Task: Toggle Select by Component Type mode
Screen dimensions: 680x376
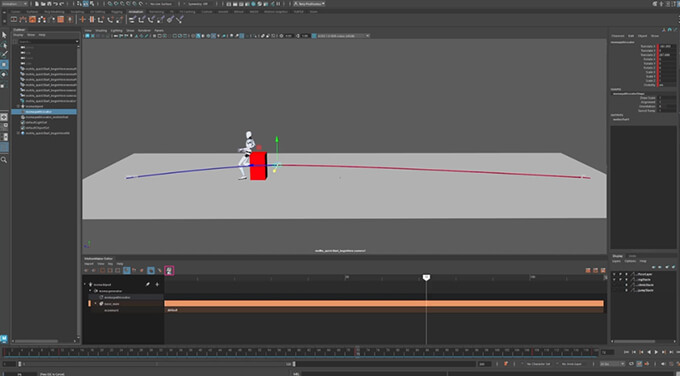Action: pos(92,4)
